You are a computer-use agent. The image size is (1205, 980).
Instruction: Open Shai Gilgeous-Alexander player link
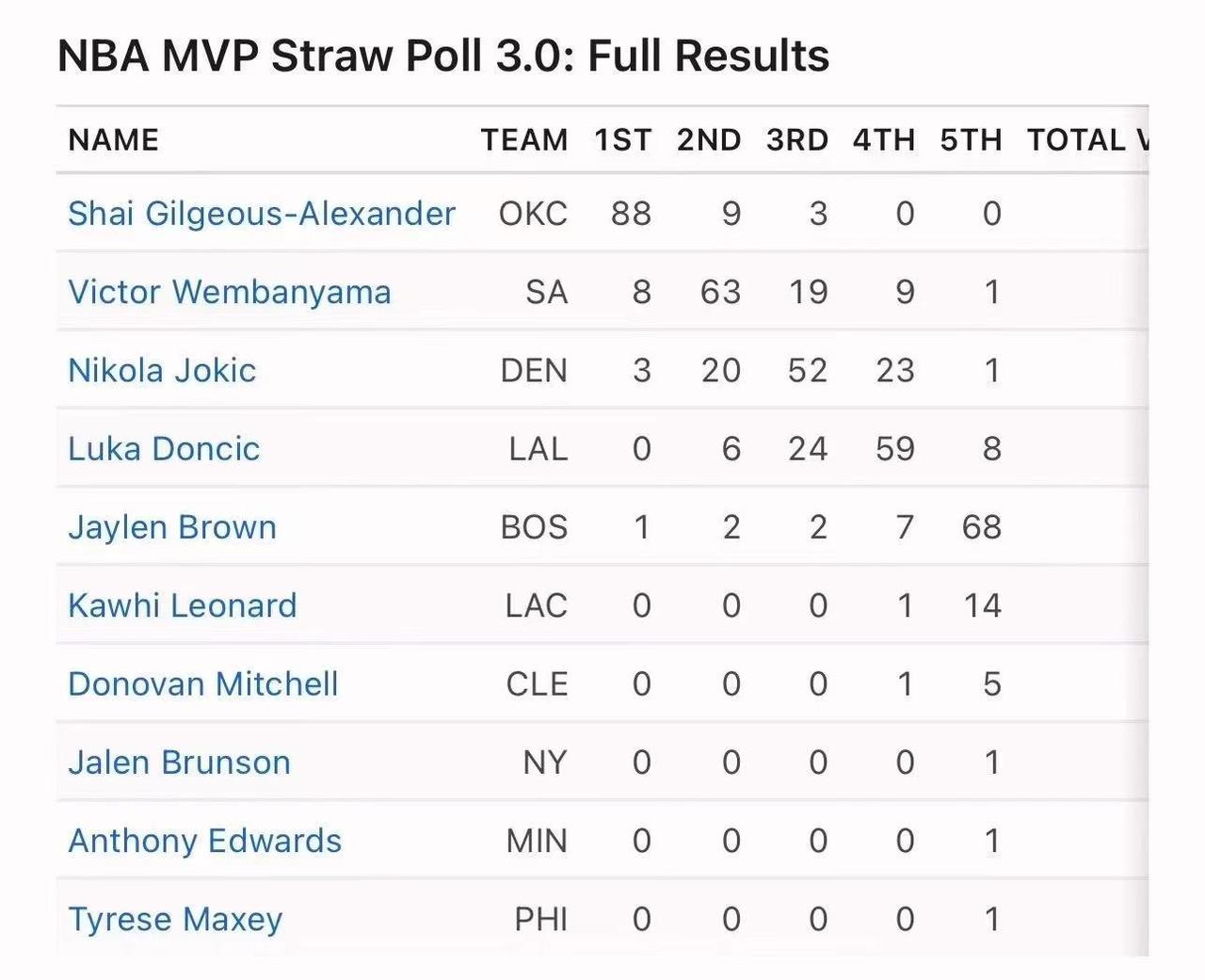pos(261,214)
